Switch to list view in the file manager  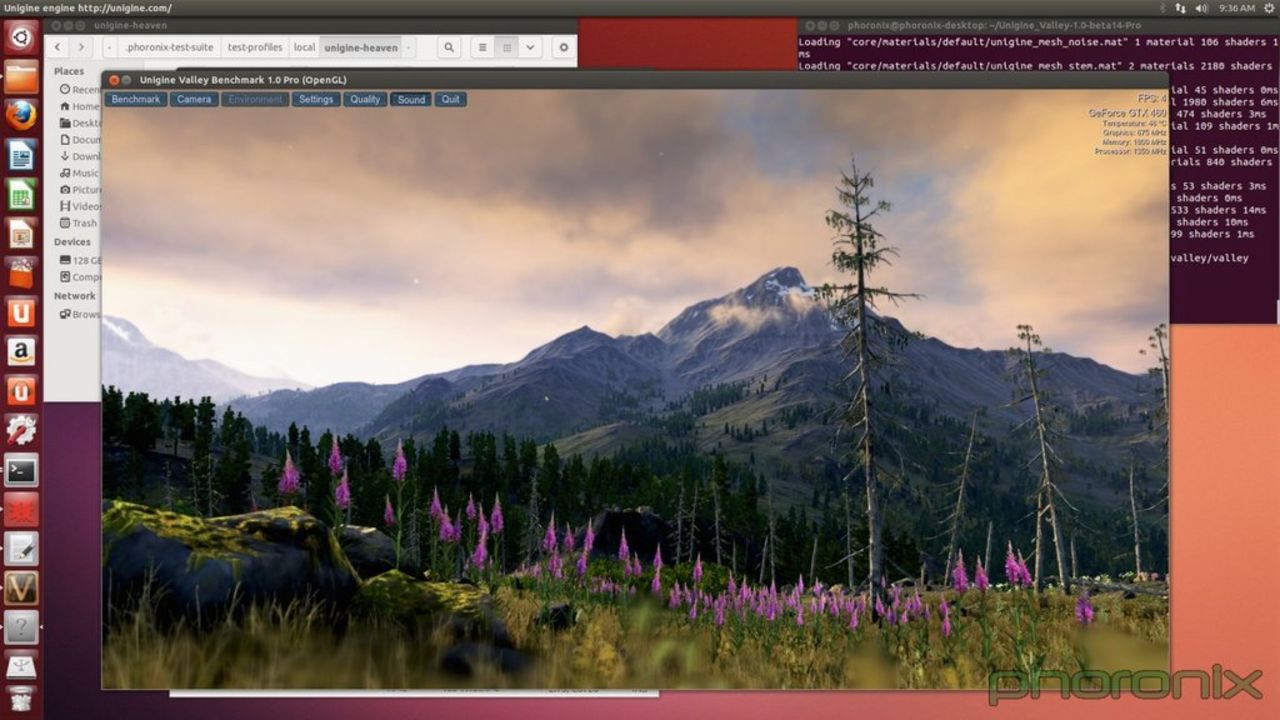click(481, 47)
